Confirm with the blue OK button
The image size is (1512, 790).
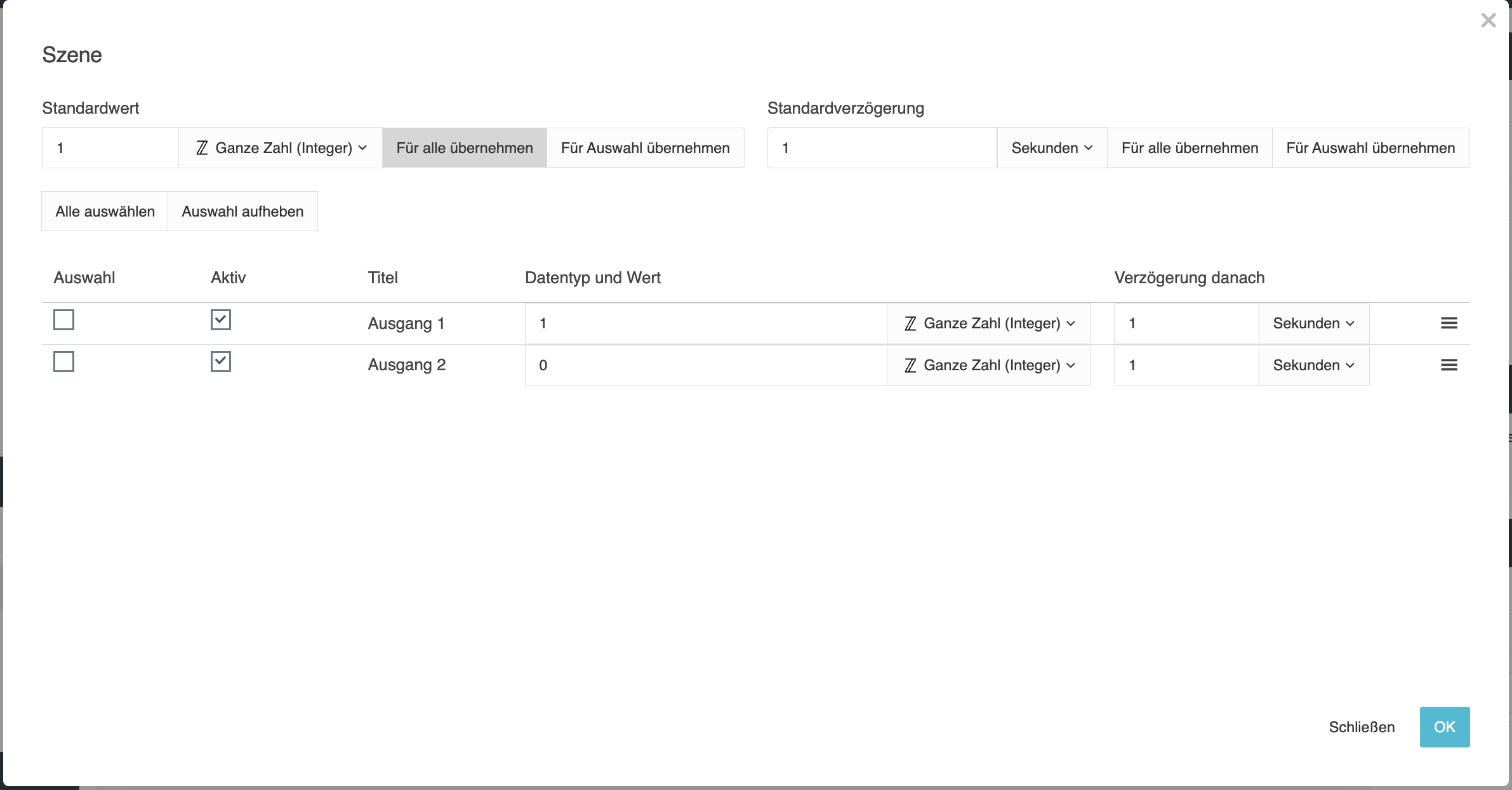(1444, 727)
